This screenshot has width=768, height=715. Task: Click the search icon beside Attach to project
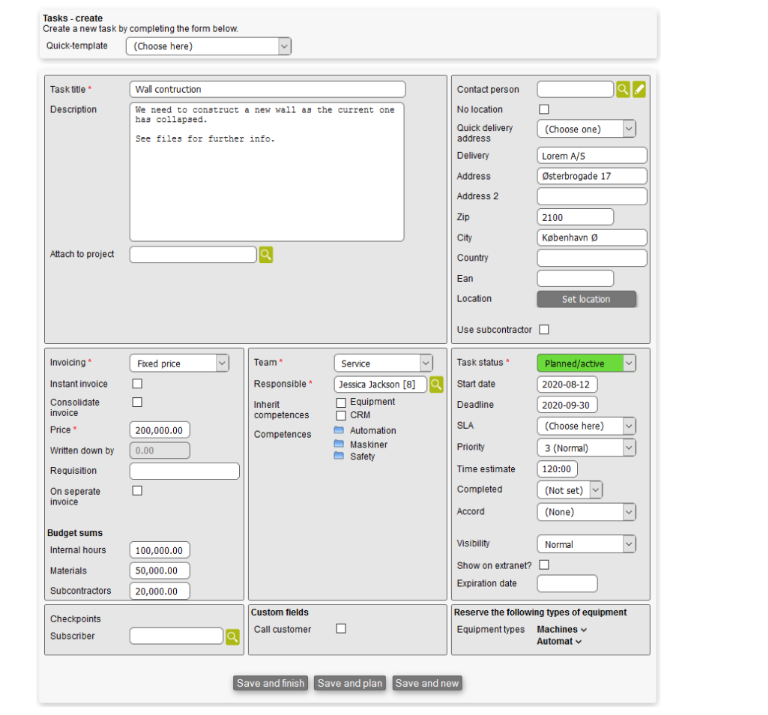pos(266,255)
